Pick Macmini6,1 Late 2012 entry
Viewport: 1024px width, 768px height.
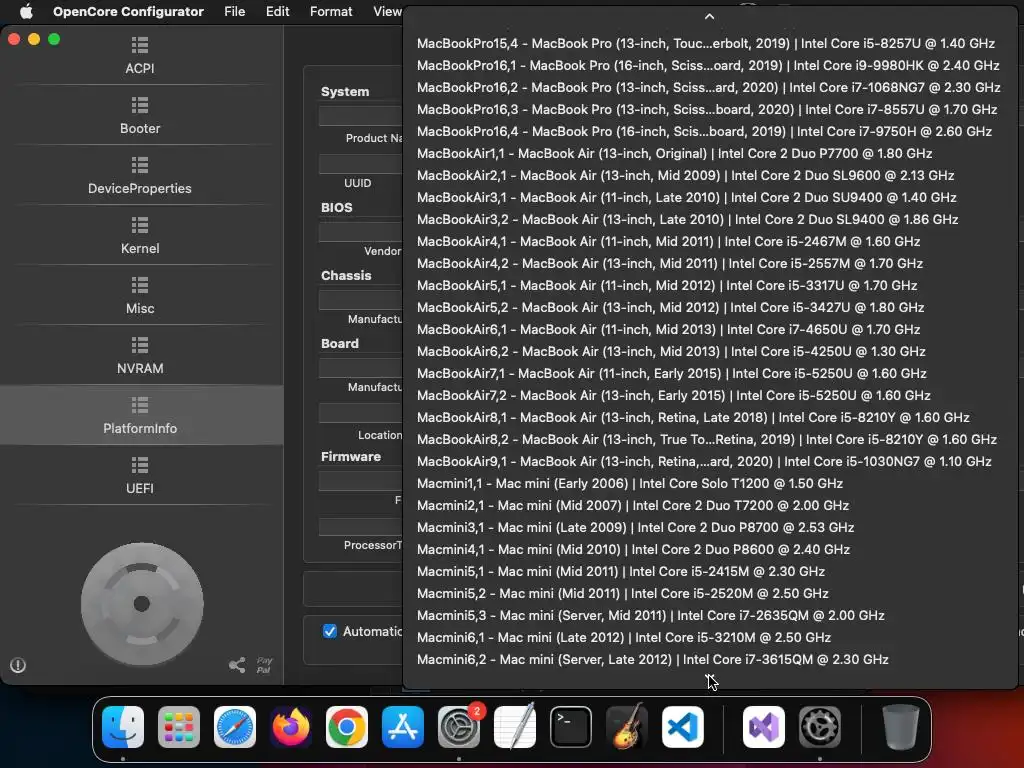710,637
